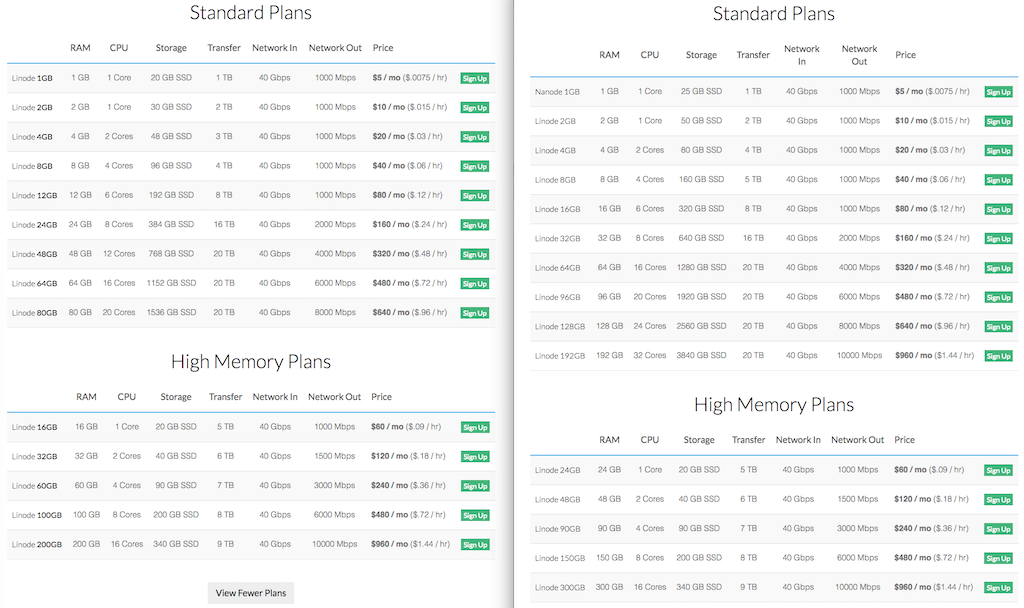Sign up for Linode 64GB with 1152 GB SSD
Viewport: 1024px width, 608px height.
click(475, 284)
